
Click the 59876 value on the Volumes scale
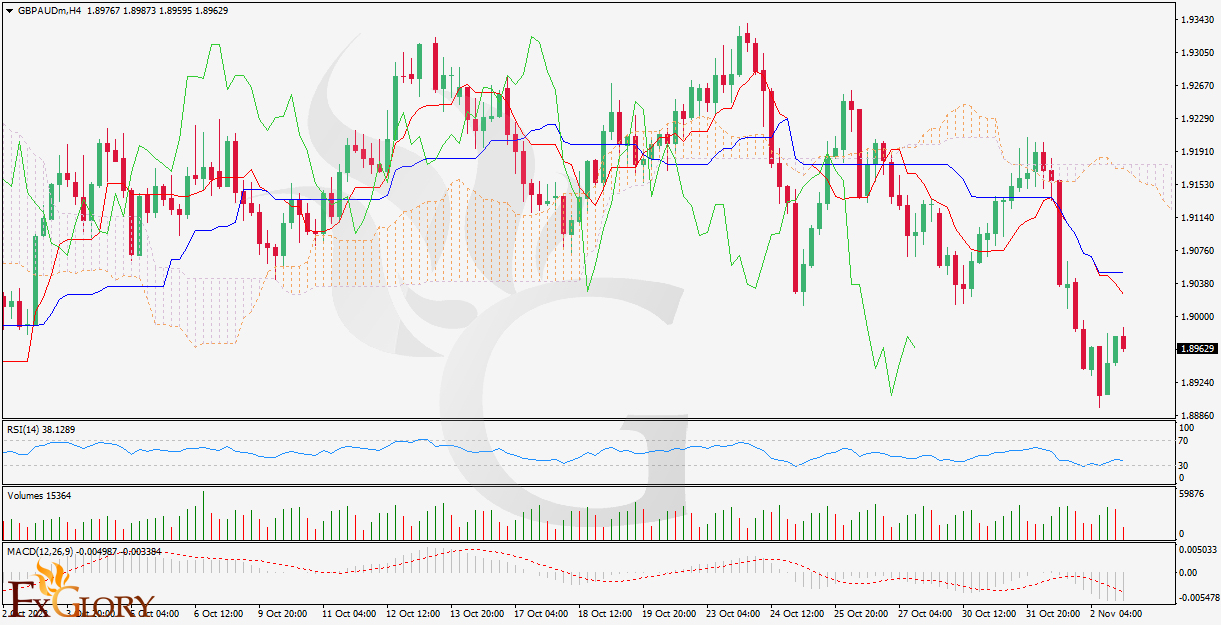[1193, 494]
